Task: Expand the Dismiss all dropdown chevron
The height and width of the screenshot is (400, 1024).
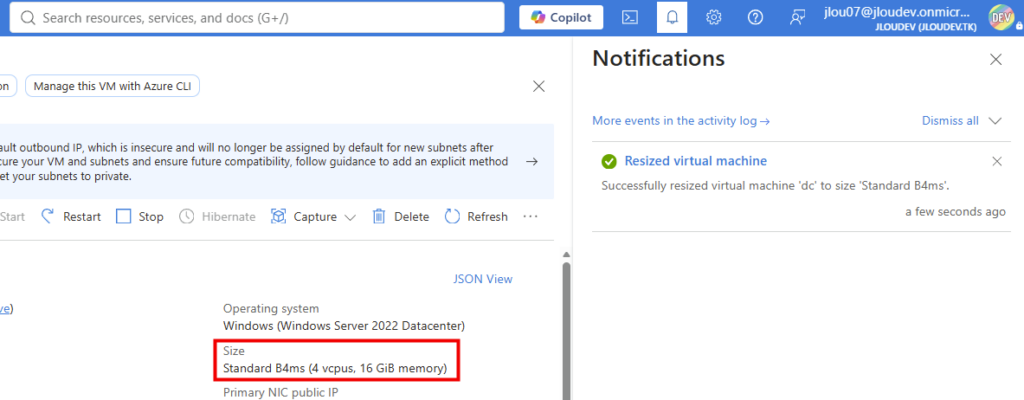Action: click(x=995, y=121)
